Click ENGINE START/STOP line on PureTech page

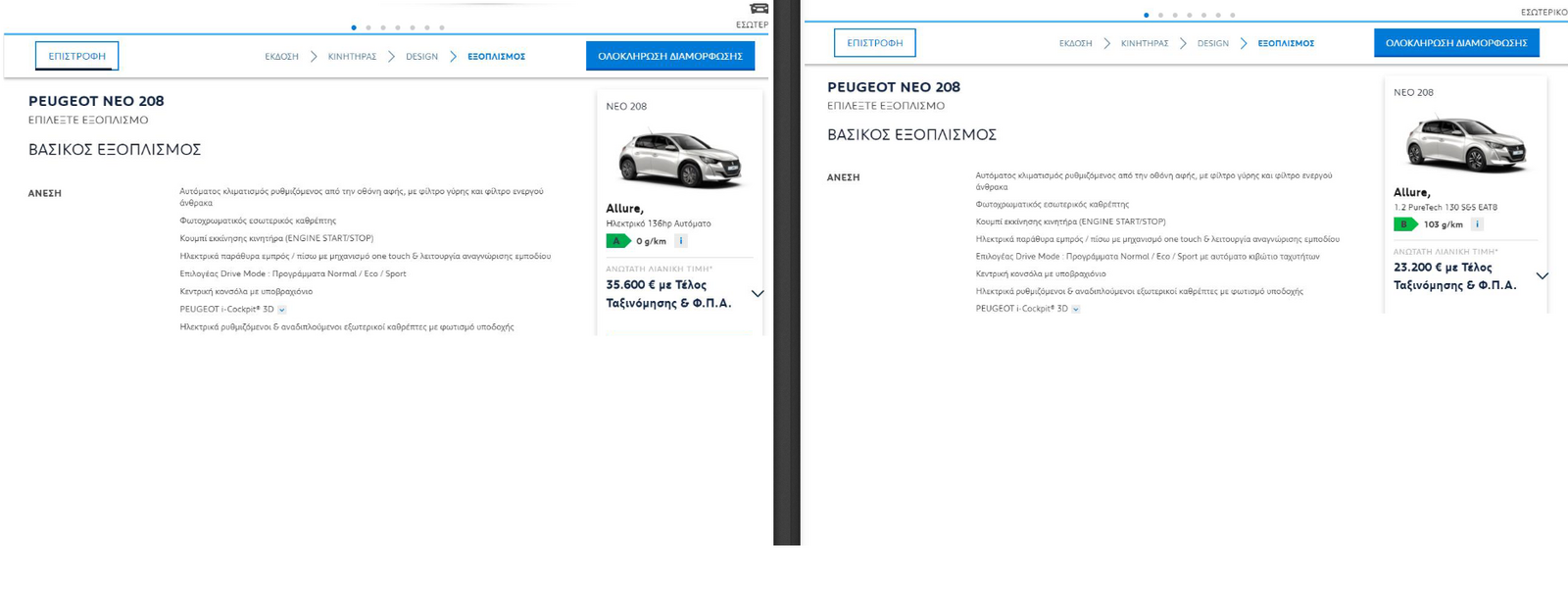point(1071,221)
